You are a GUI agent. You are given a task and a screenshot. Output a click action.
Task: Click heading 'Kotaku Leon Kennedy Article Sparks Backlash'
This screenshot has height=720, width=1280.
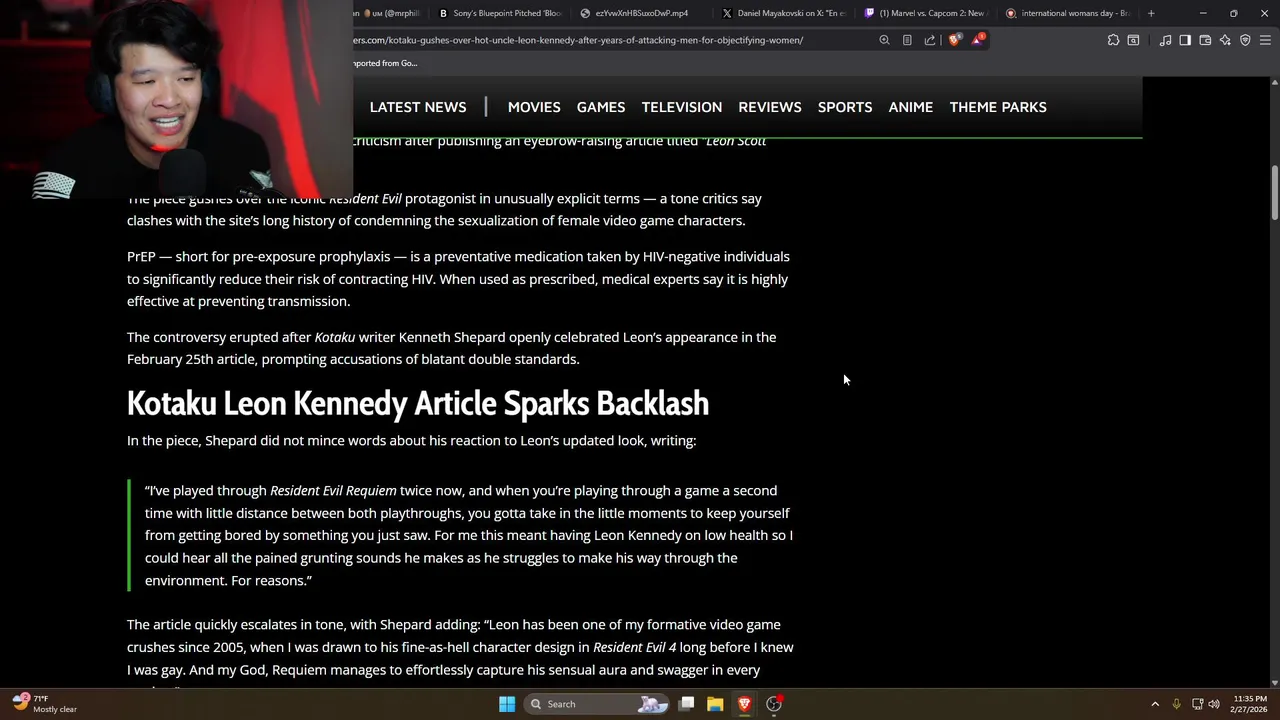(418, 403)
